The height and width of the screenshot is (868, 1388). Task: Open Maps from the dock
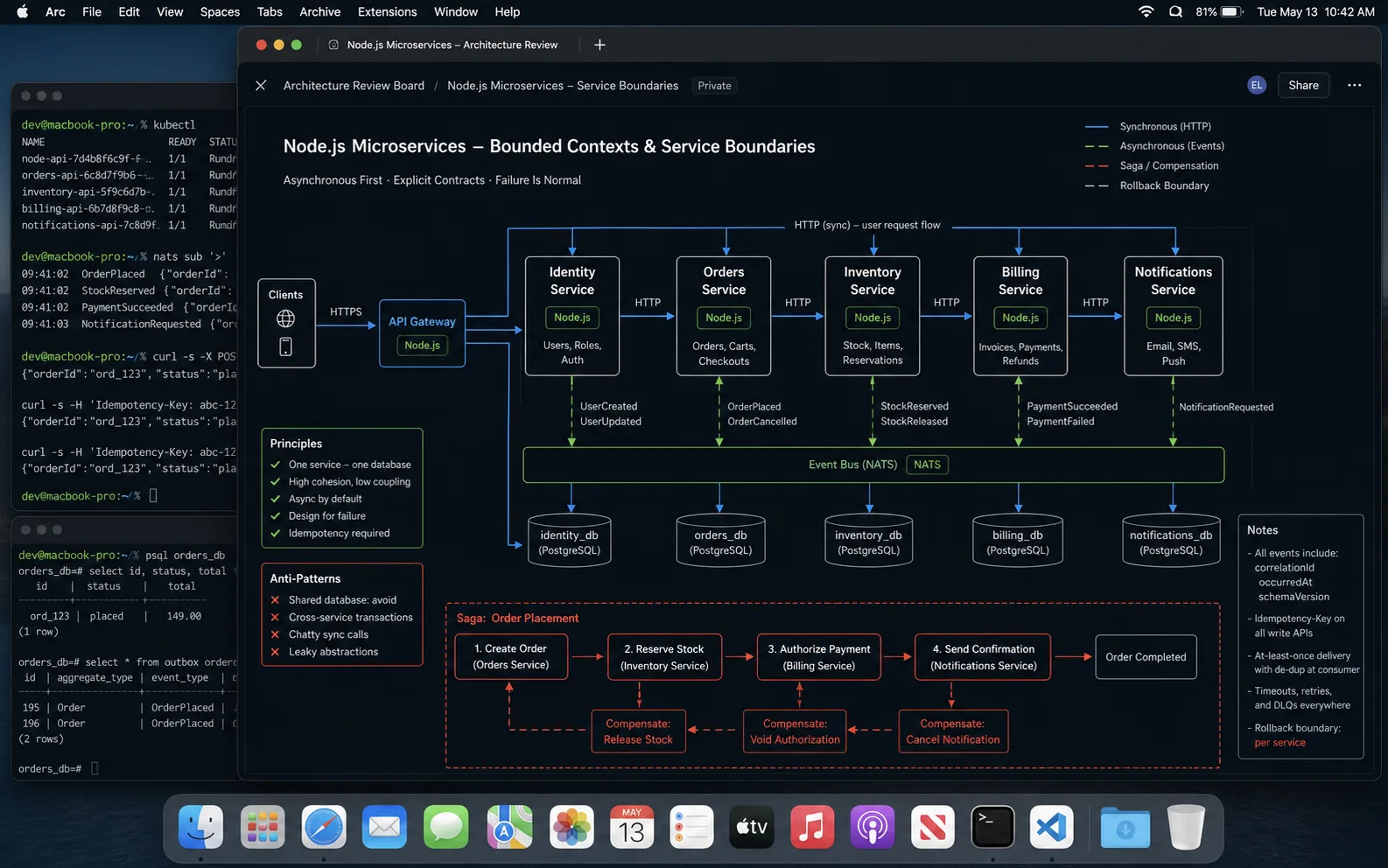[509, 827]
